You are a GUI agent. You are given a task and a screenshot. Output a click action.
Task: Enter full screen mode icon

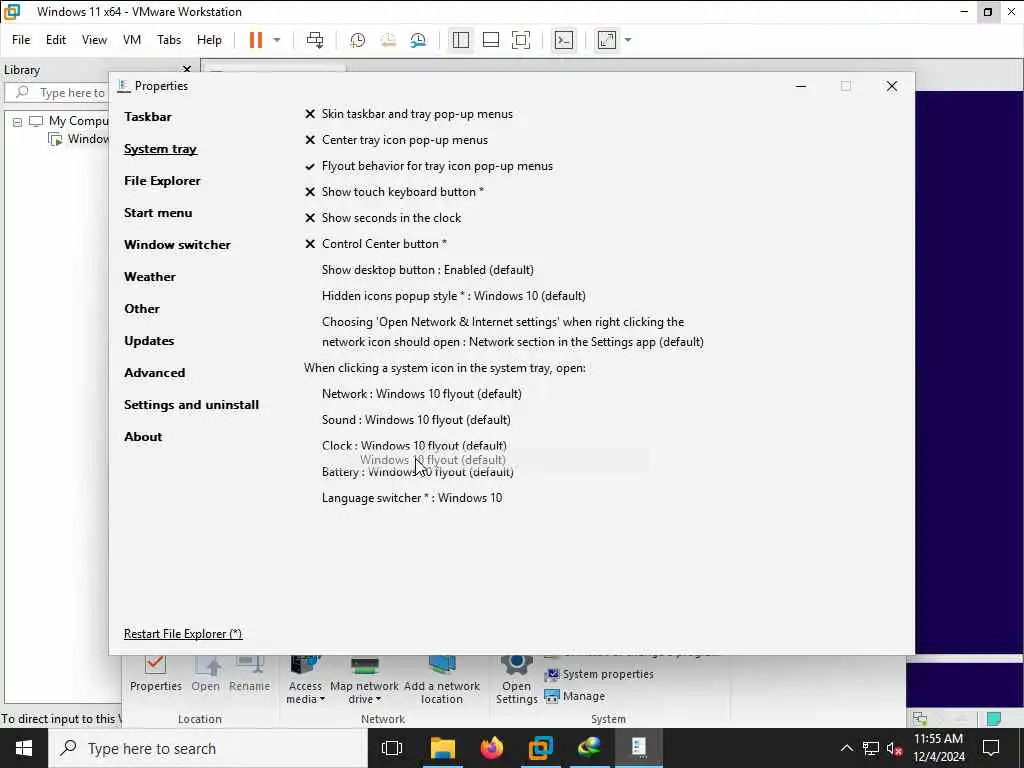pos(520,40)
